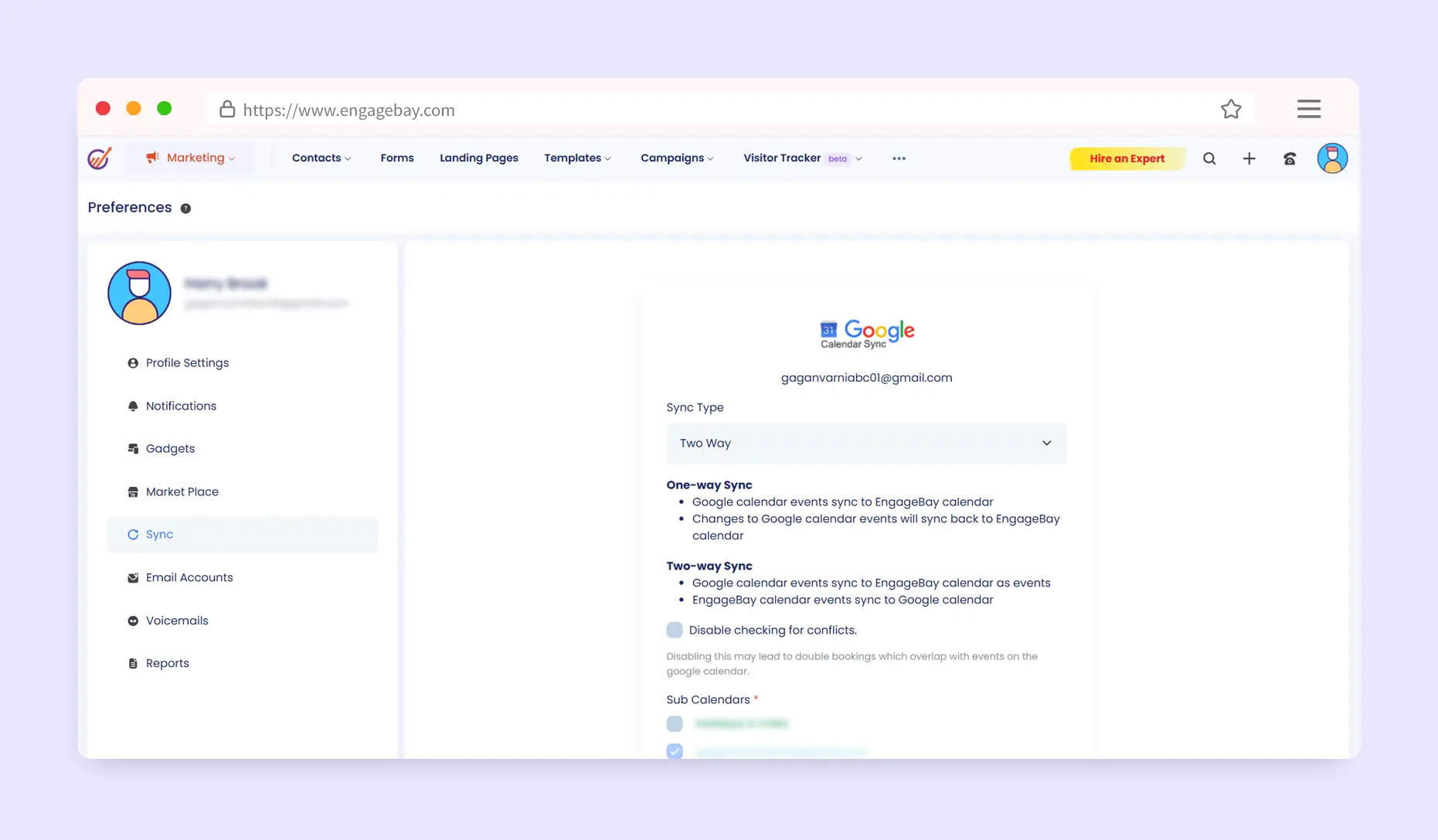The image size is (1438, 840).
Task: Open the Sync Type dropdown
Action: point(865,444)
